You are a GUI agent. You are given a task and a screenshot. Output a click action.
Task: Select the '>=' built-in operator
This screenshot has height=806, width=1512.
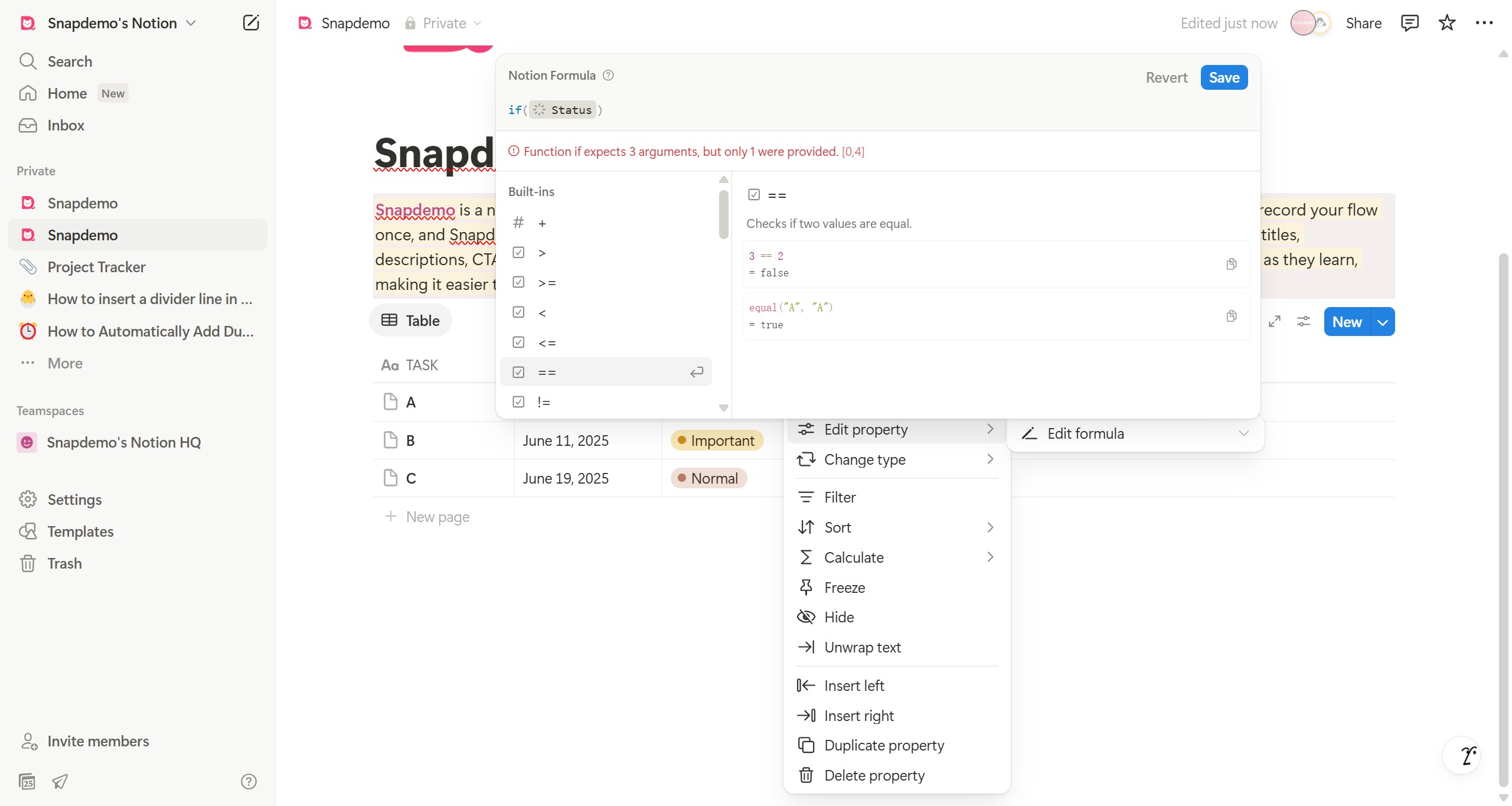606,283
